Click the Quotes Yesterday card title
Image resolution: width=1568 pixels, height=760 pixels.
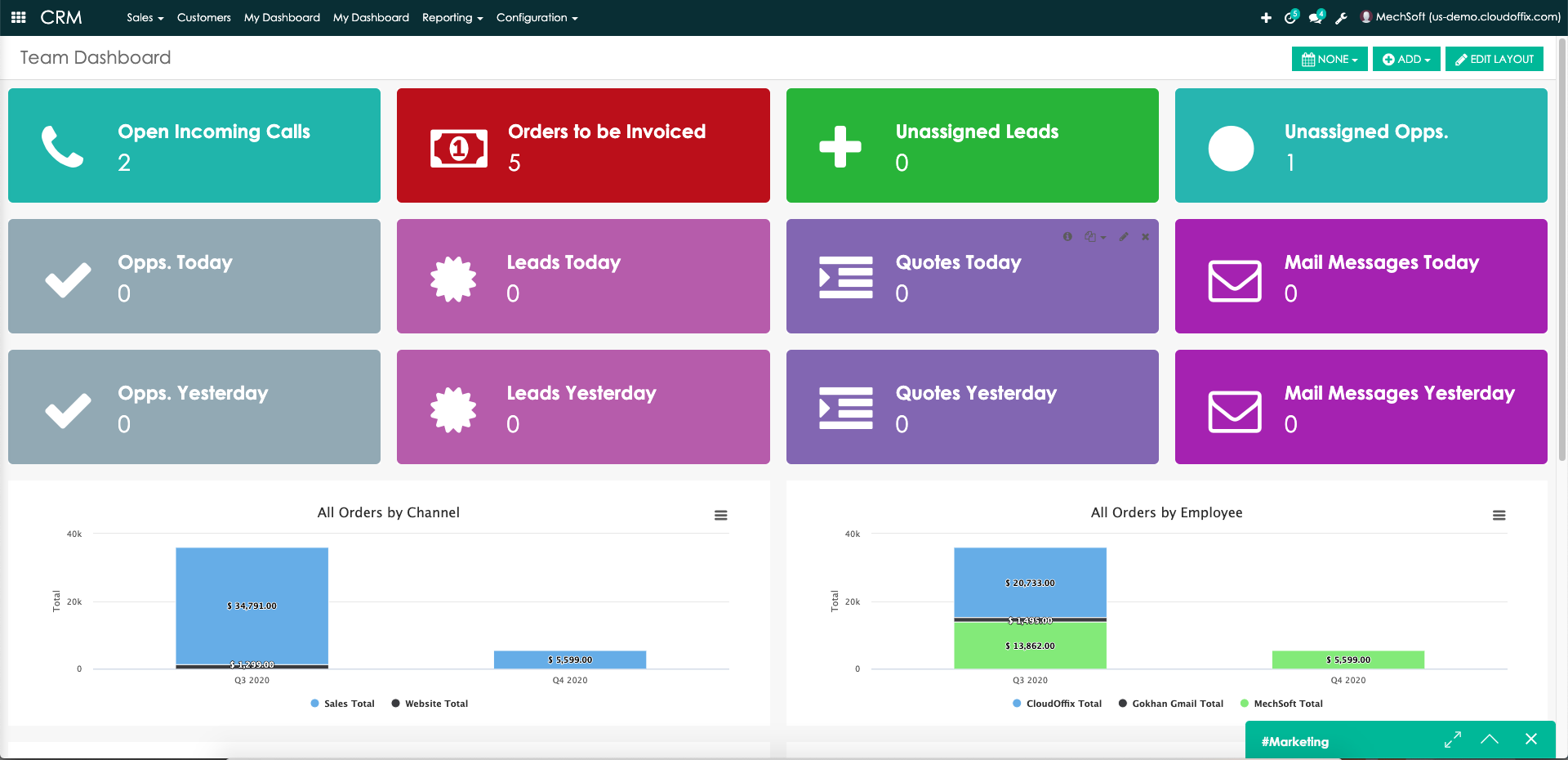976,393
